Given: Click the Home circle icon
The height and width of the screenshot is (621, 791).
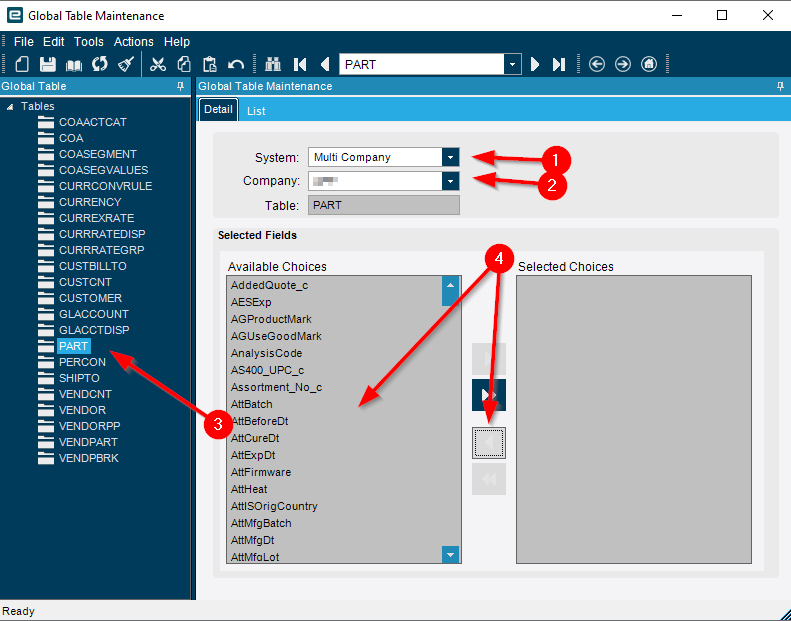Looking at the screenshot, I should pyautogui.click(x=649, y=64).
